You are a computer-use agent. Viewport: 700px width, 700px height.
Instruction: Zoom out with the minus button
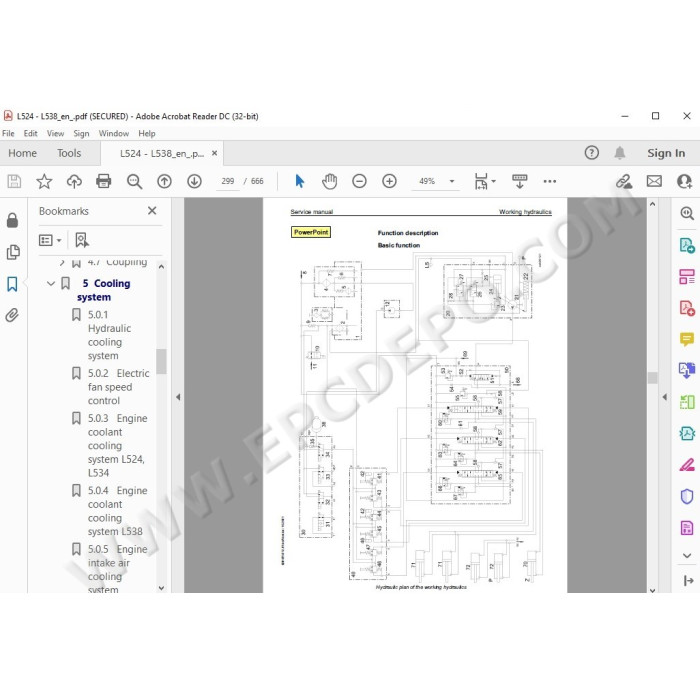359,181
